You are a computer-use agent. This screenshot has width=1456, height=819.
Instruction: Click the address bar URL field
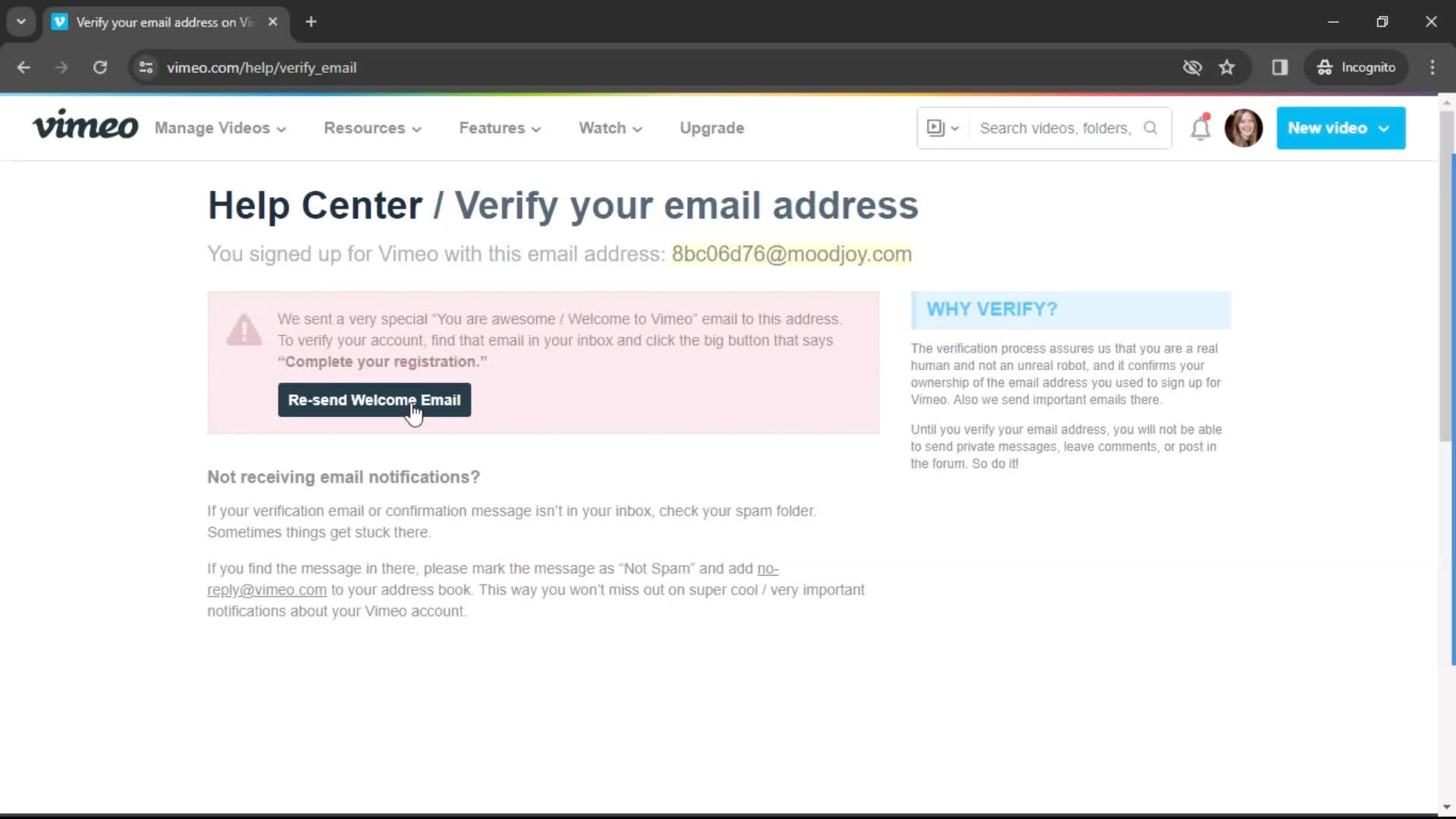pos(261,67)
